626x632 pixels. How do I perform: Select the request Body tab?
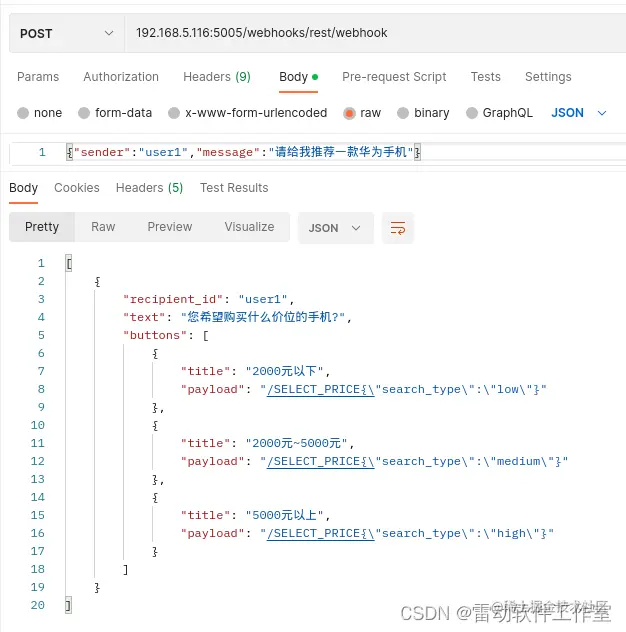[x=298, y=77]
